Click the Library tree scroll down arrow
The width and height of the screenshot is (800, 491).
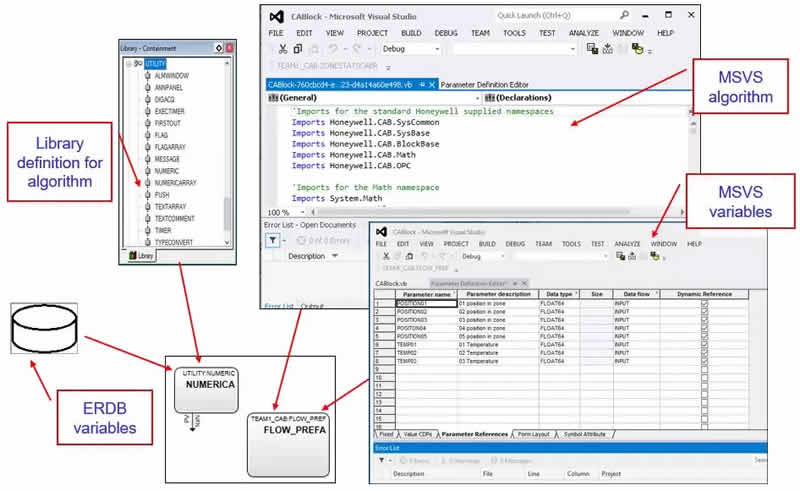228,243
